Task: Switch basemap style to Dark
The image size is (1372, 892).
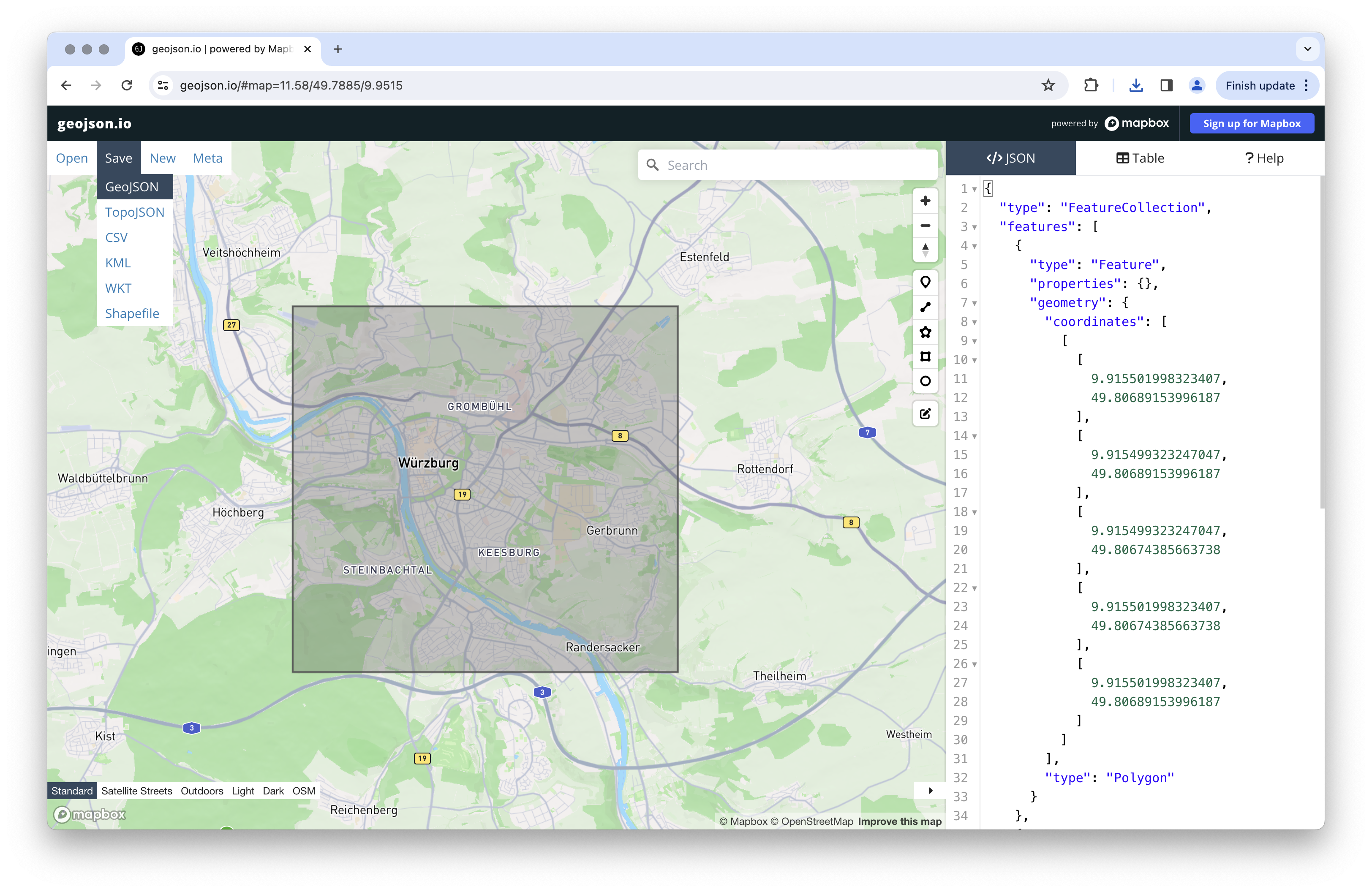Action: point(273,791)
